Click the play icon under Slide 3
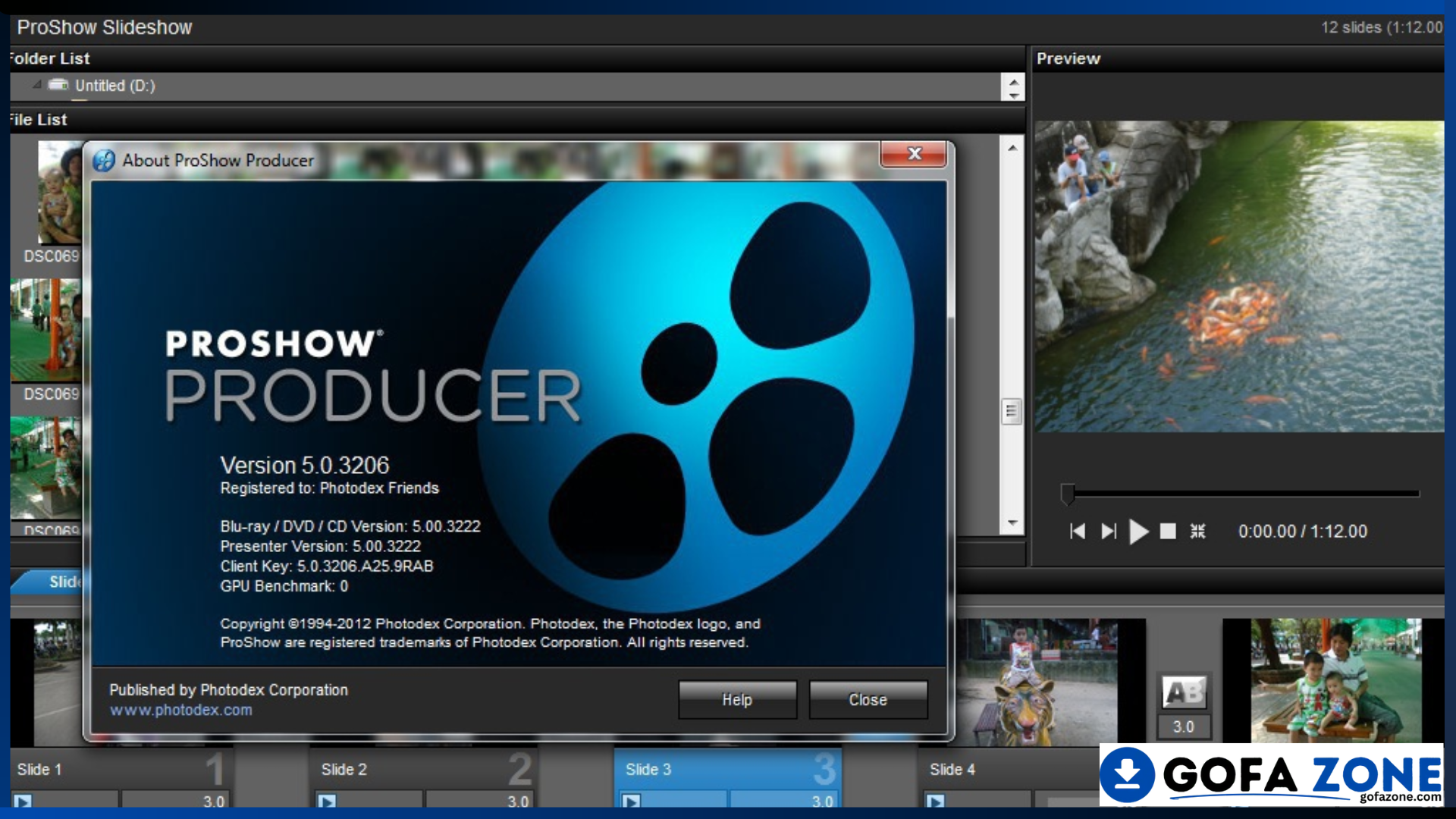The width and height of the screenshot is (1456, 819). [x=631, y=801]
